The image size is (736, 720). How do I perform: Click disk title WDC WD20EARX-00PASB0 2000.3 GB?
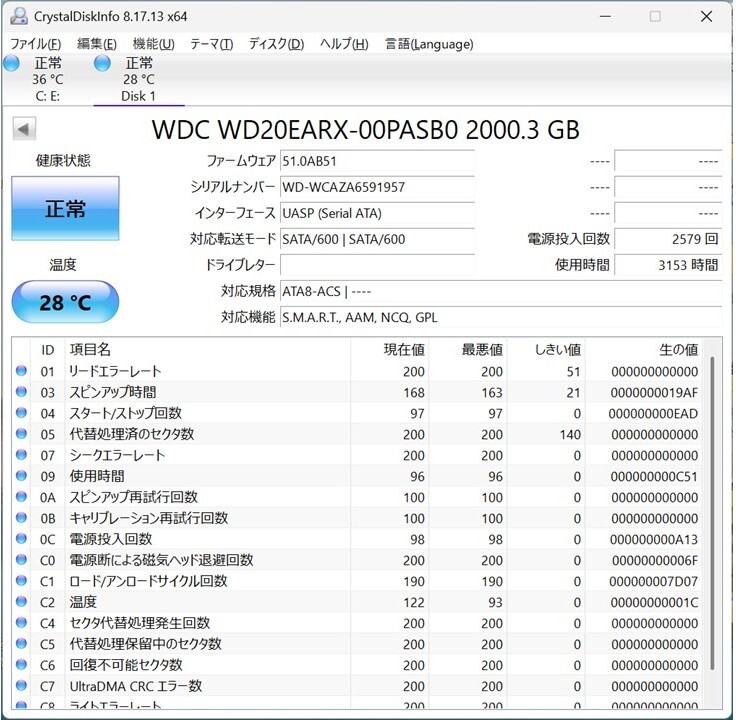(x=366, y=130)
